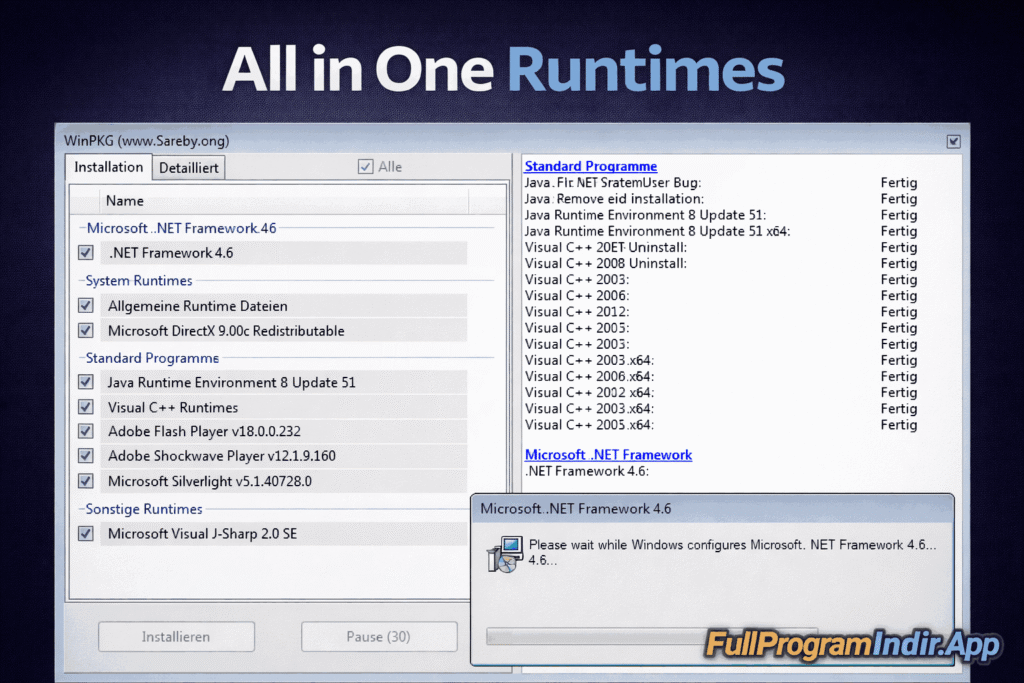The image size is (1024, 683).
Task: Uncheck Allgemeine Runtime Dateien
Action: click(x=85, y=305)
